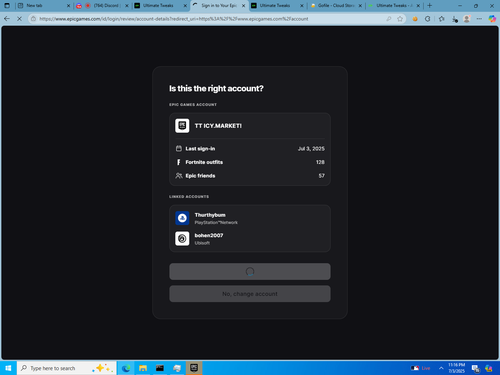Open the downloads toolbar icon

click(x=455, y=19)
